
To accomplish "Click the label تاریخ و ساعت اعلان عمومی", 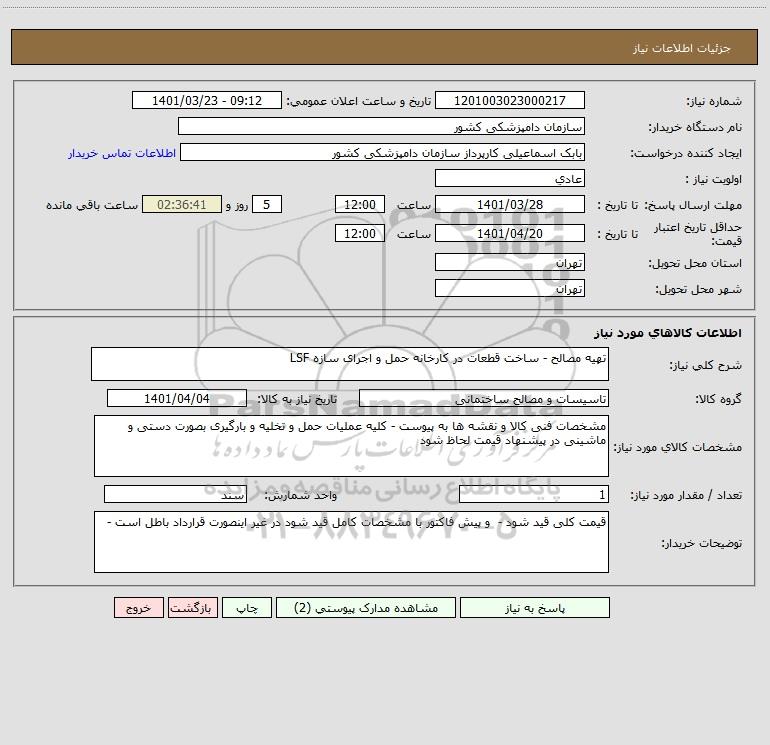I will pos(359,101).
